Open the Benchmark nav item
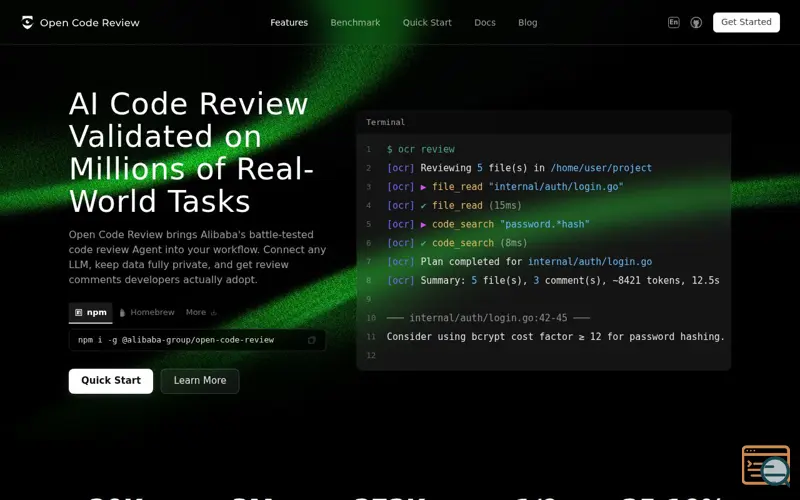The height and width of the screenshot is (500, 800). [355, 22]
